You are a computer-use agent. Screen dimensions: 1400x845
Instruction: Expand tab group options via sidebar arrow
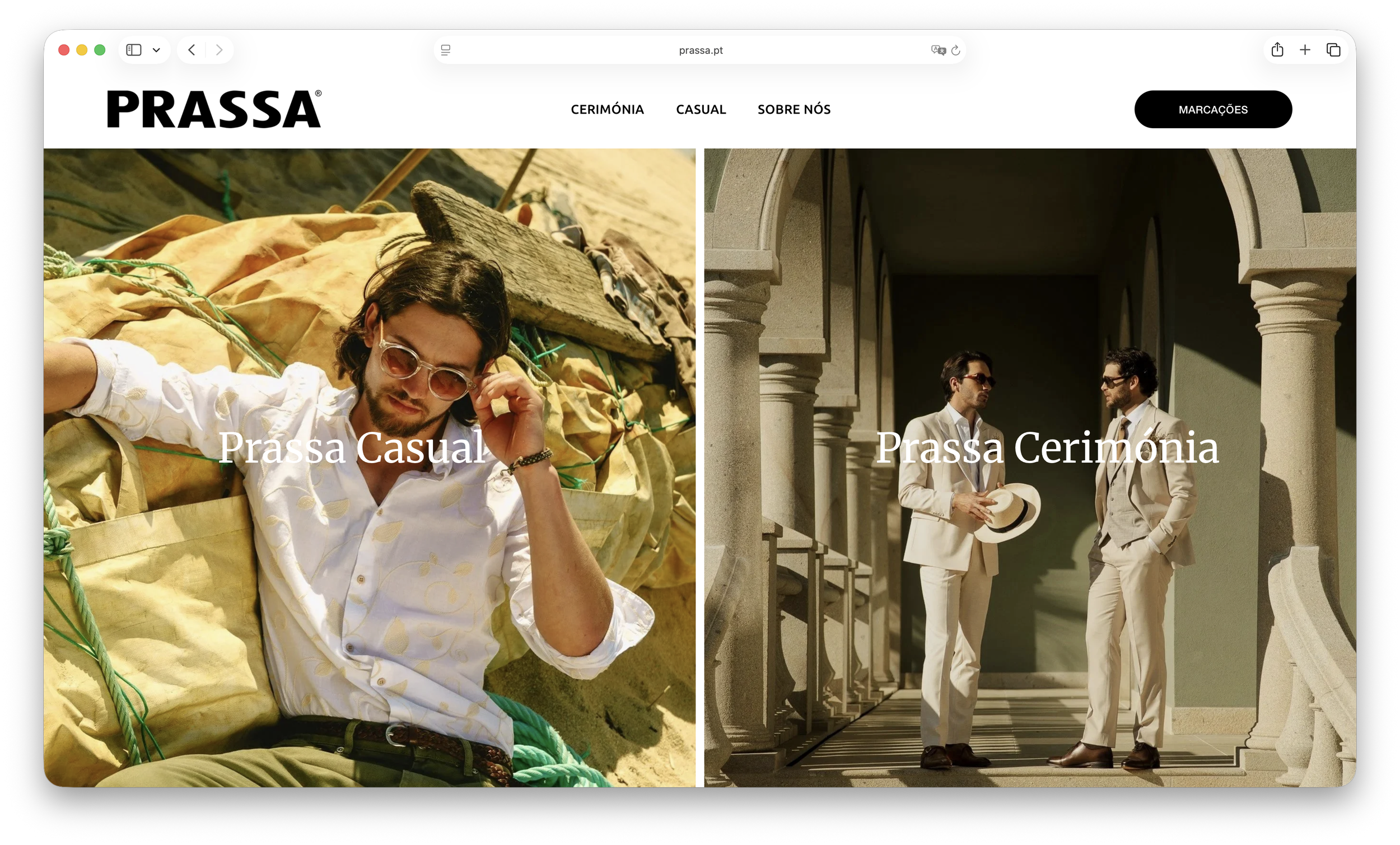point(157,50)
